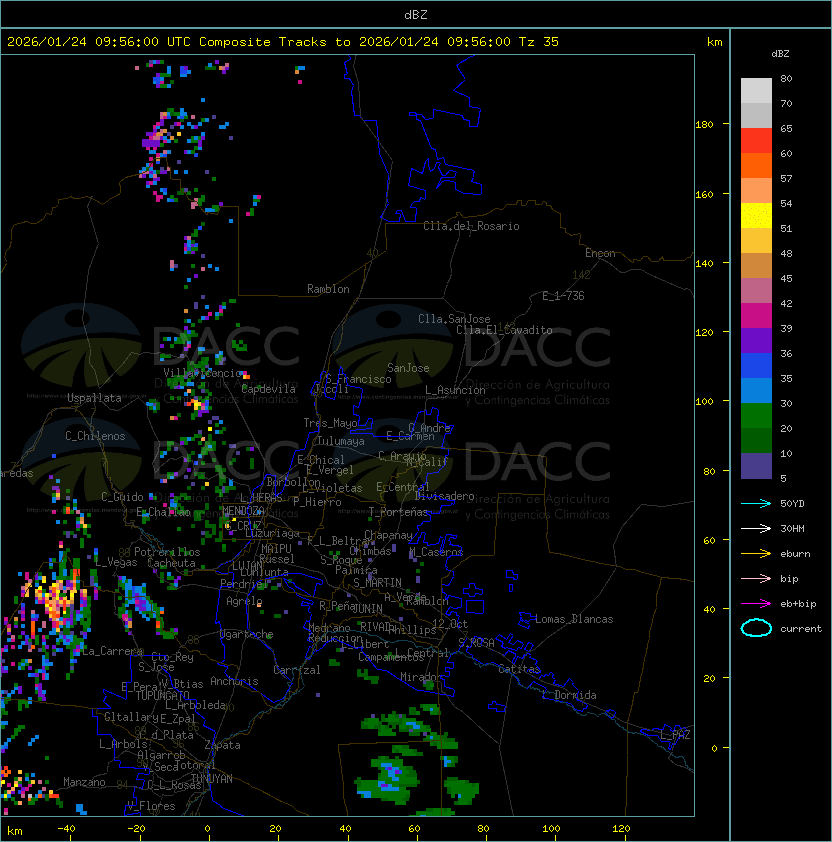Click the '30HM' legend label
This screenshot has width=832, height=842.
pyautogui.click(x=792, y=529)
